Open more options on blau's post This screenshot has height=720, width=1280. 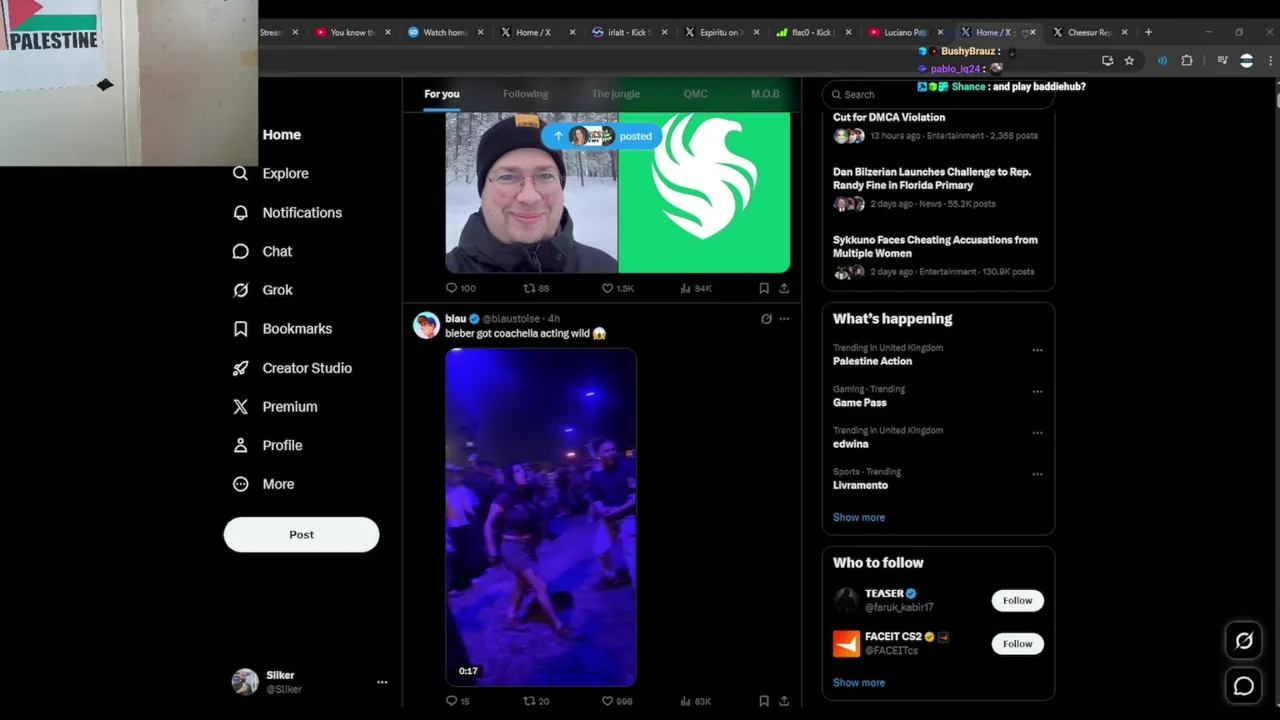(x=784, y=319)
